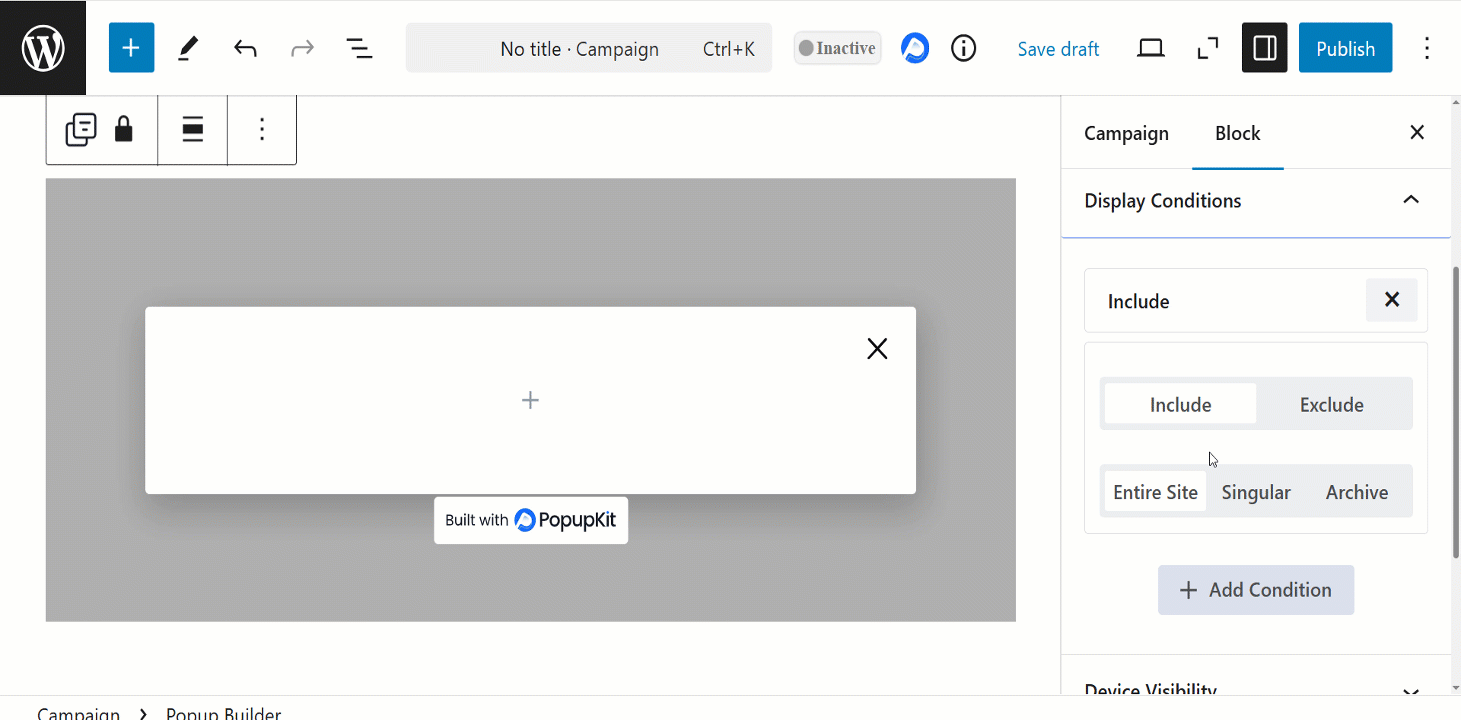Click the PopupKit icon in top bar
Screen dimensions: 1461x720
(x=914, y=48)
